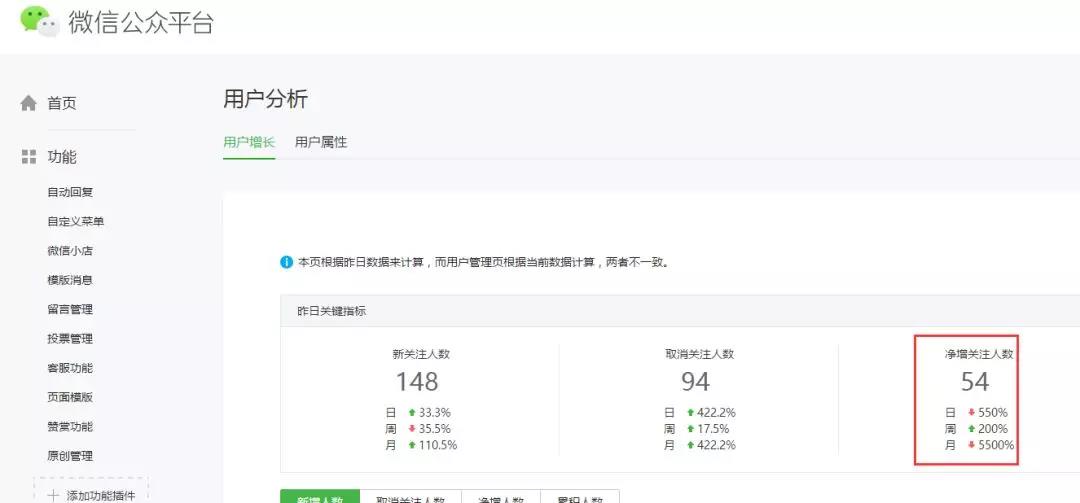Image resolution: width=1080 pixels, height=503 pixels.
Task: Click the value 54
Action: 975,381
